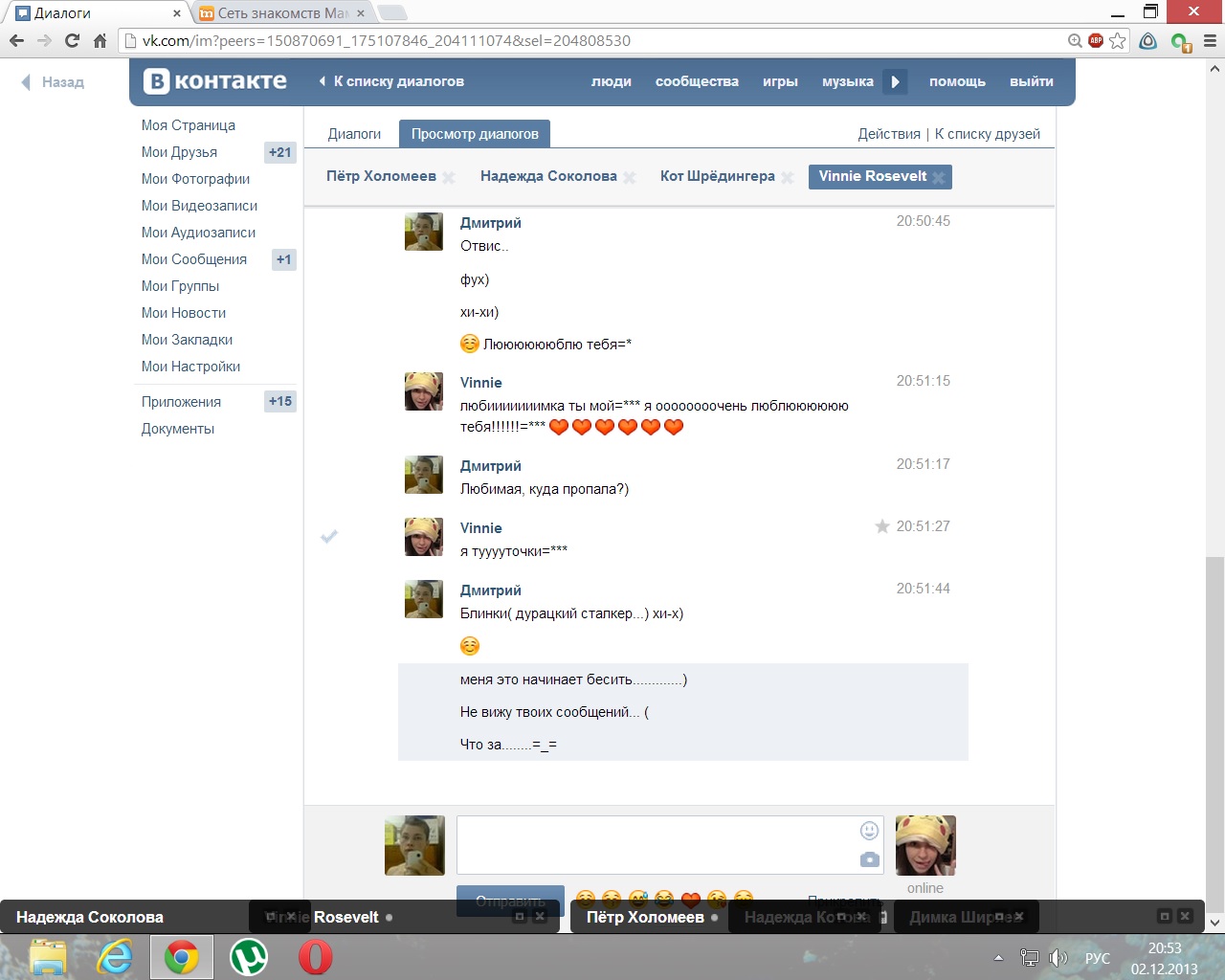This screenshot has height=980, width=1225.
Task: Switch to Надежда Соколова conversation tab
Action: click(548, 176)
